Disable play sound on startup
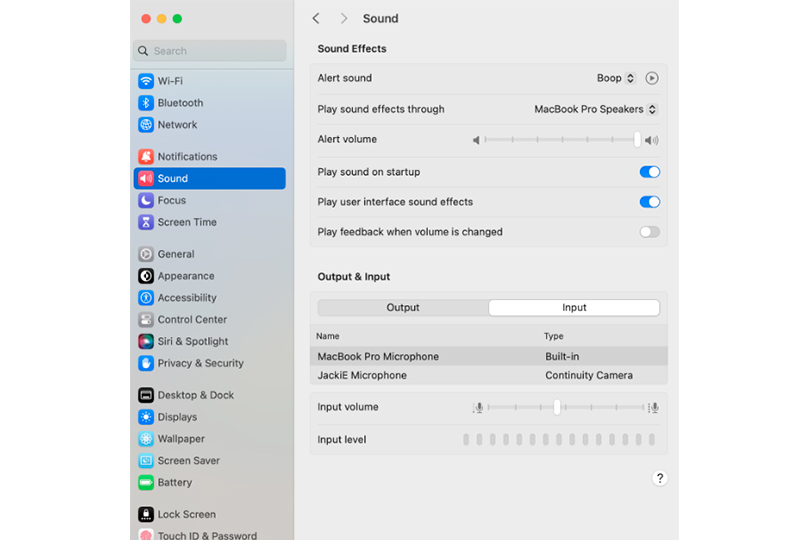The image size is (810, 540). click(650, 172)
